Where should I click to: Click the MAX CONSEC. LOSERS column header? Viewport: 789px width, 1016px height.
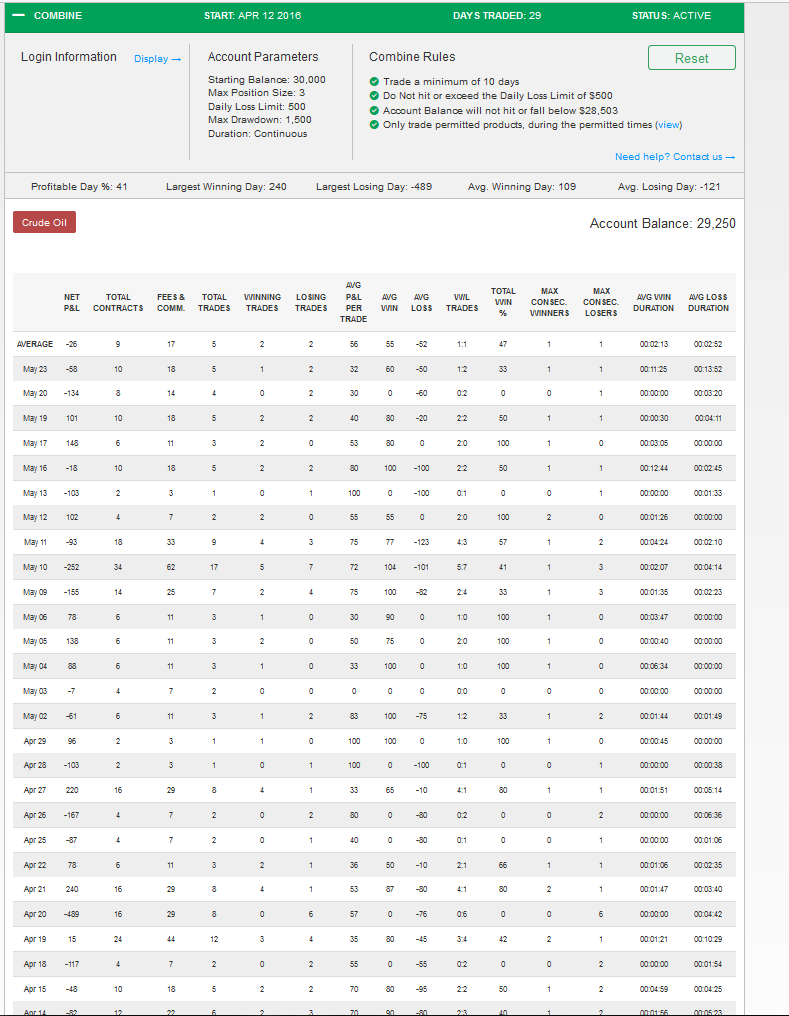(x=601, y=302)
